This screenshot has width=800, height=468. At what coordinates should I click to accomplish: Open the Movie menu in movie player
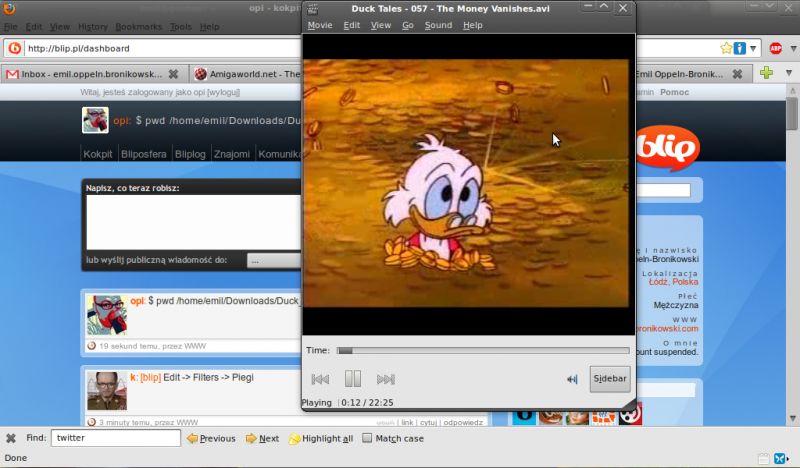click(x=320, y=25)
